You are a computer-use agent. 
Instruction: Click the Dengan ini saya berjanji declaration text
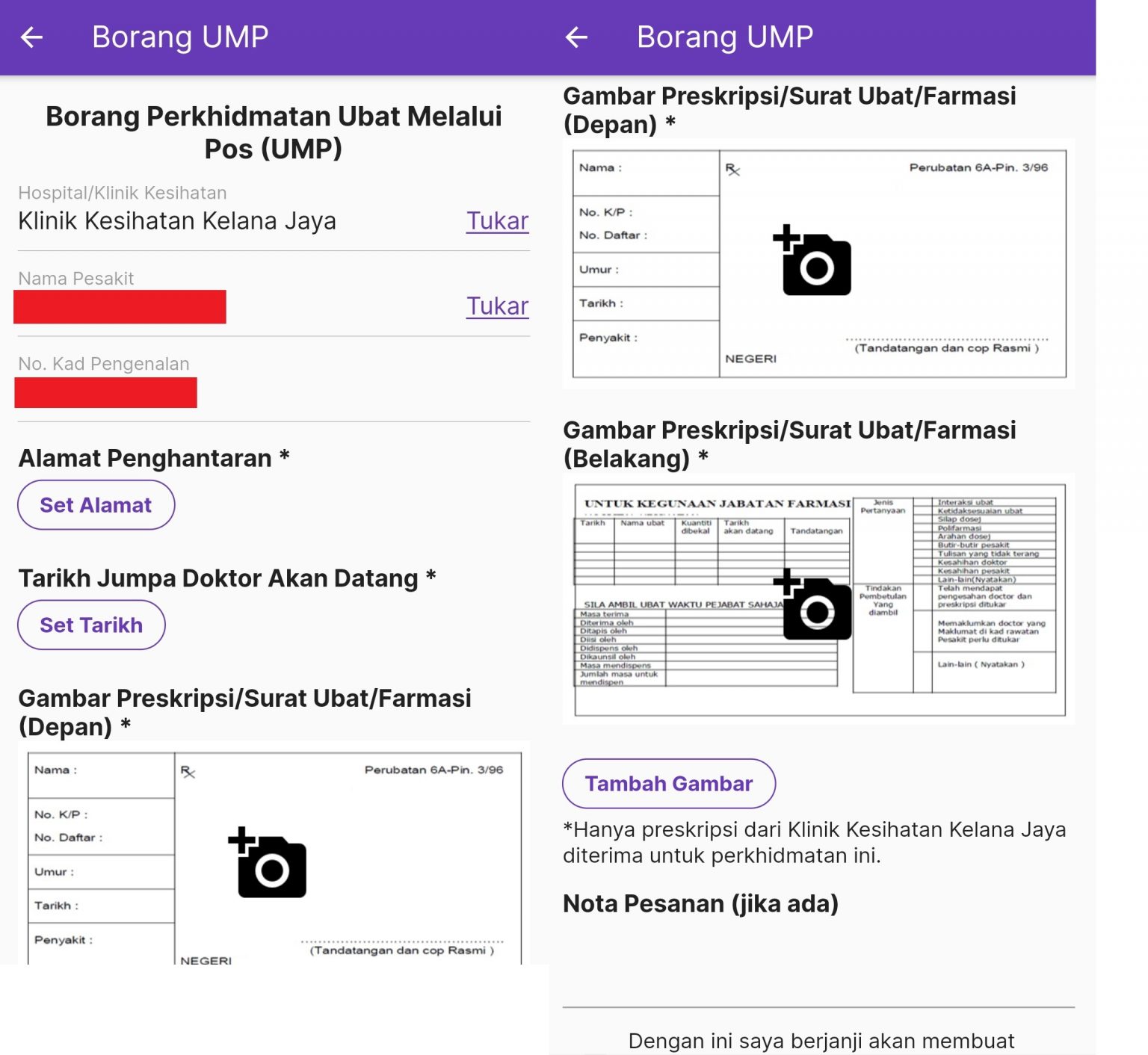click(x=821, y=1041)
